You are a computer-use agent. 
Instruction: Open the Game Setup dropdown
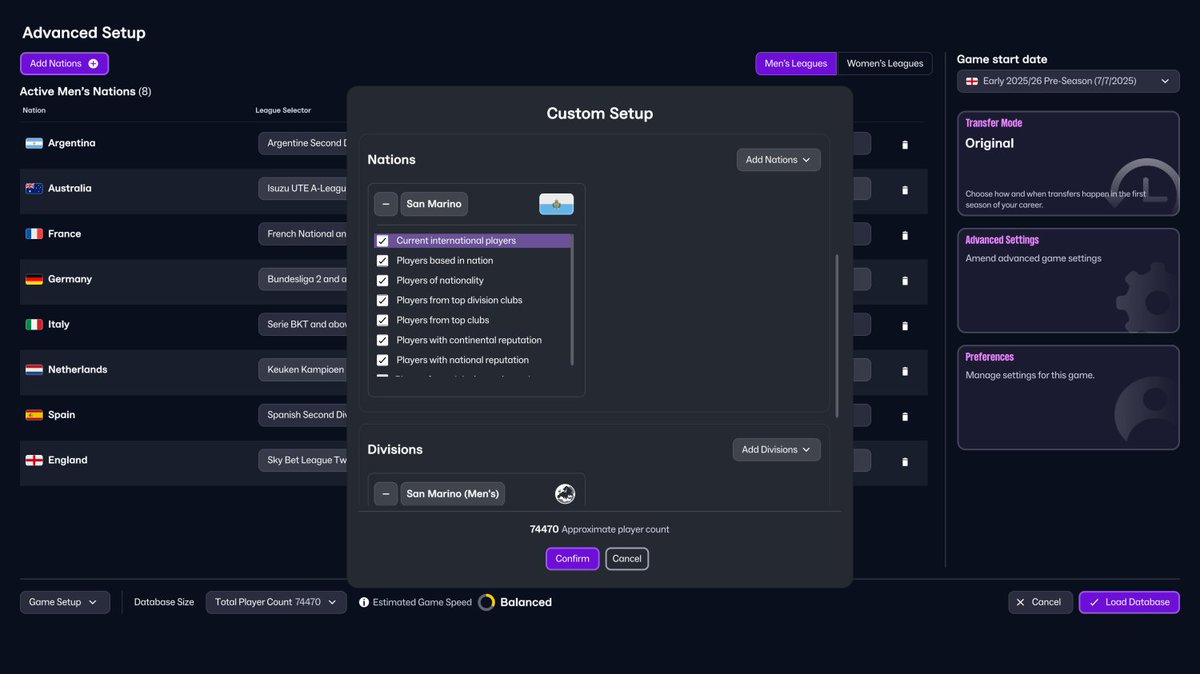65,602
